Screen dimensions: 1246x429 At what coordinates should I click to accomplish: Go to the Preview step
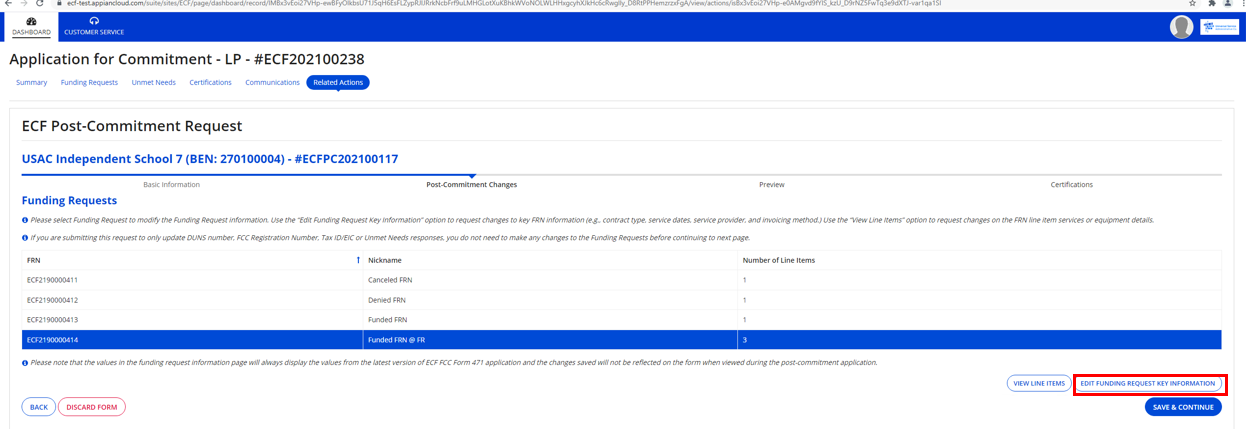click(x=771, y=184)
